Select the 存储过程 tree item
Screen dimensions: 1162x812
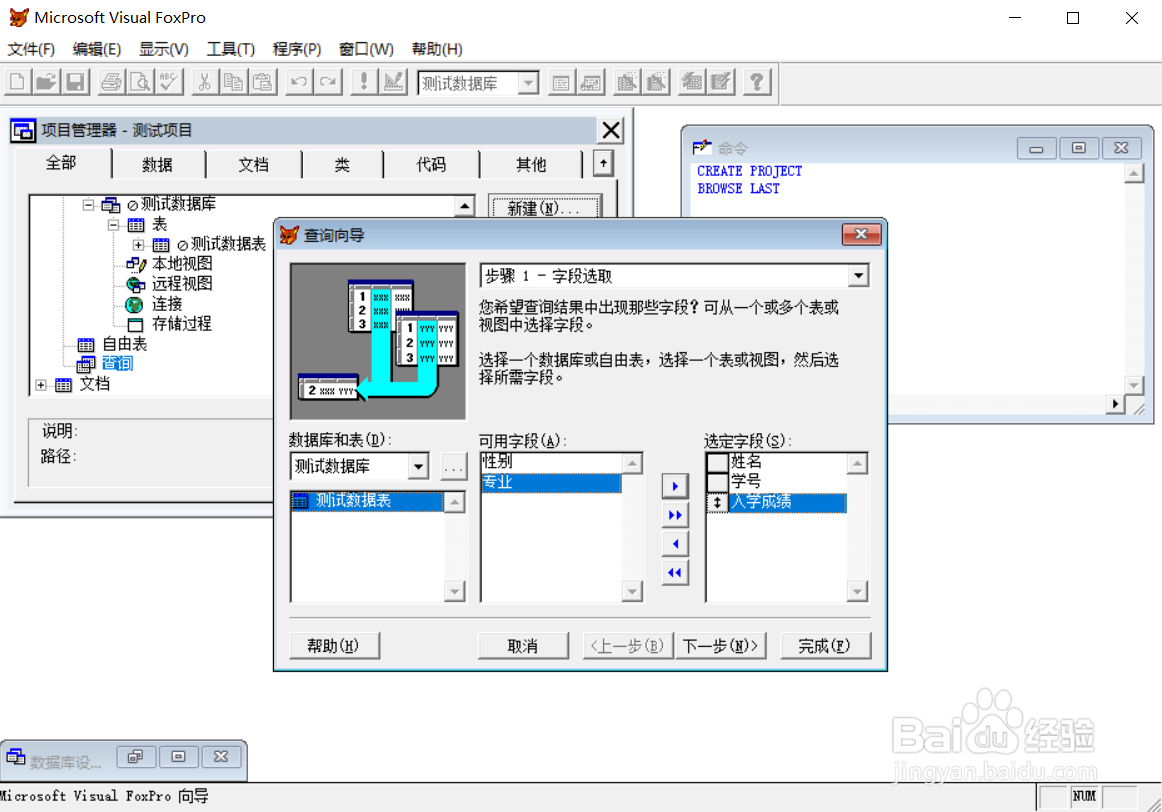point(182,324)
